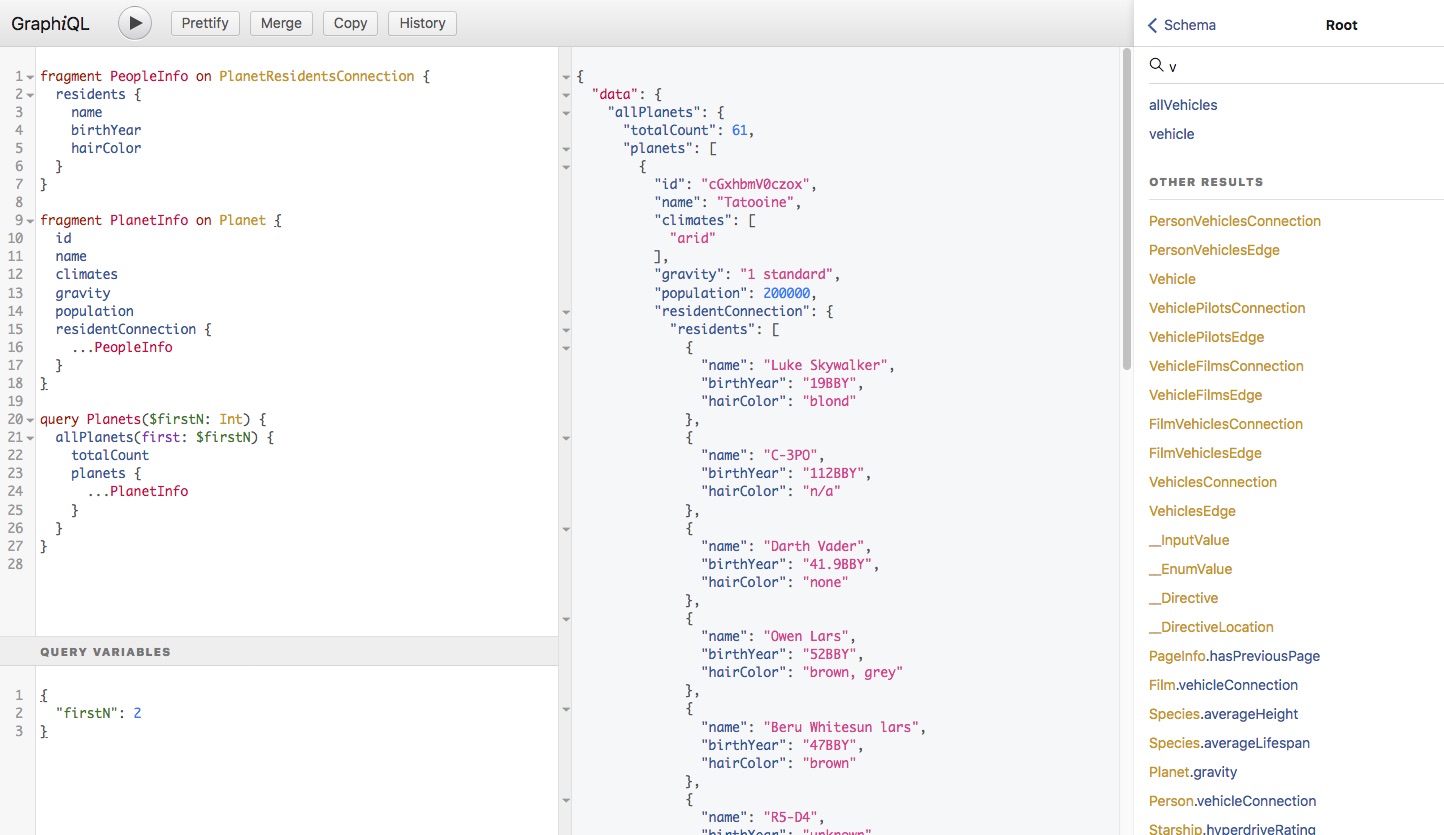Viewport: 1444px width, 835px height.
Task: Click the search magnifier in the docs panel
Action: point(1159,65)
